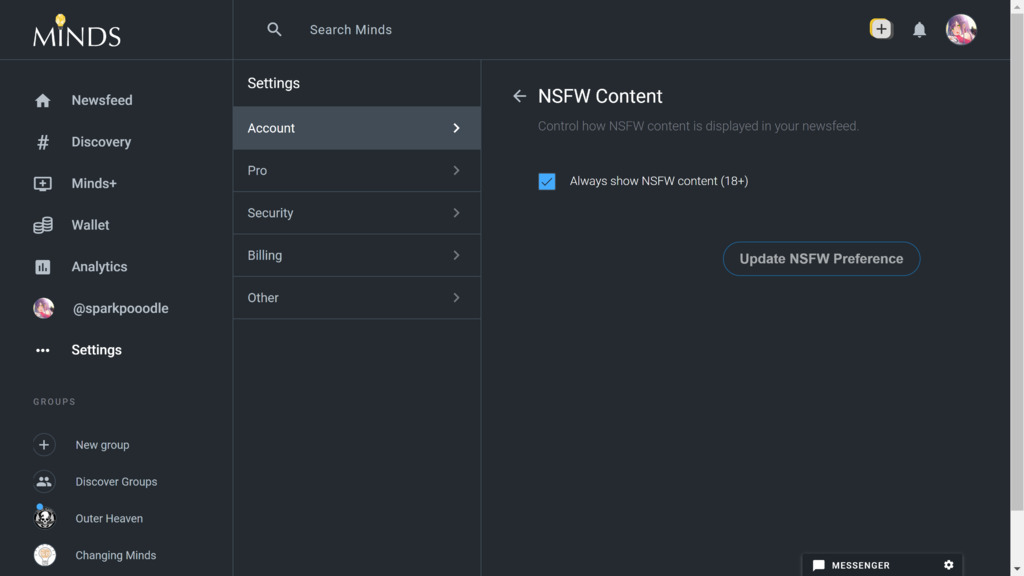This screenshot has height=576, width=1024.
Task: Open Minds+ section
Action: coord(94,184)
